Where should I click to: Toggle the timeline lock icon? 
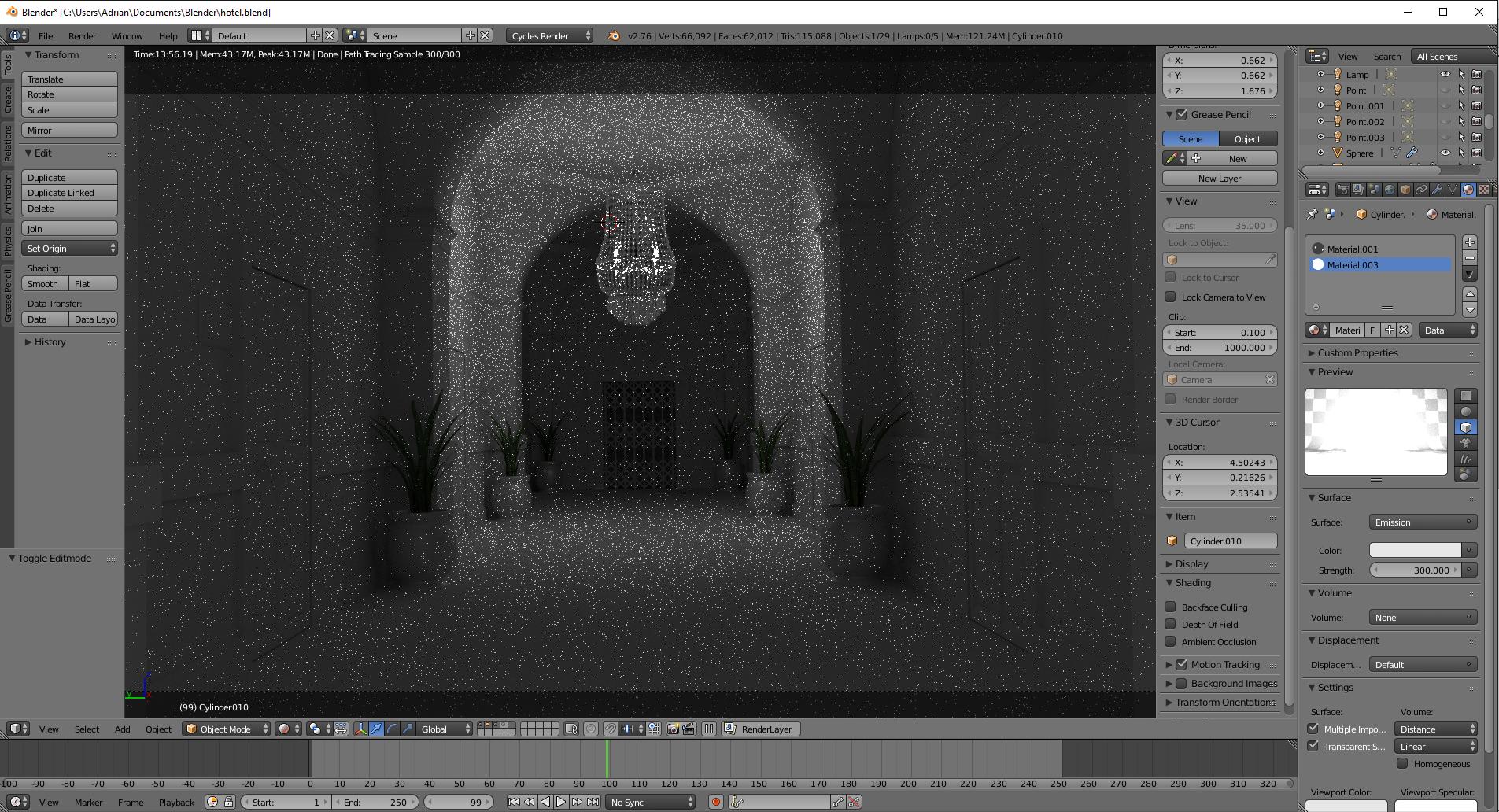[228, 802]
